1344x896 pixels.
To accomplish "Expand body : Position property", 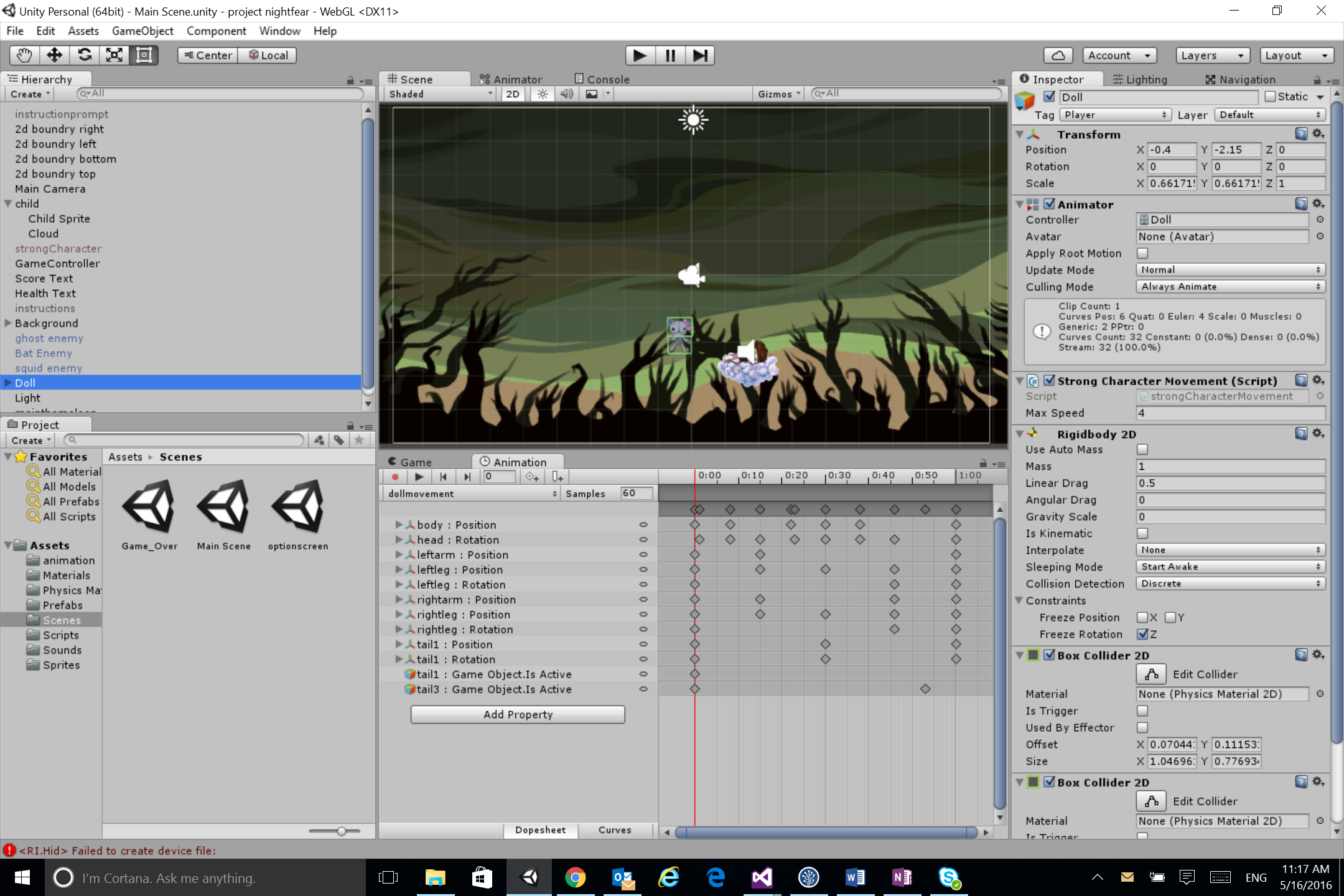I will tap(399, 525).
